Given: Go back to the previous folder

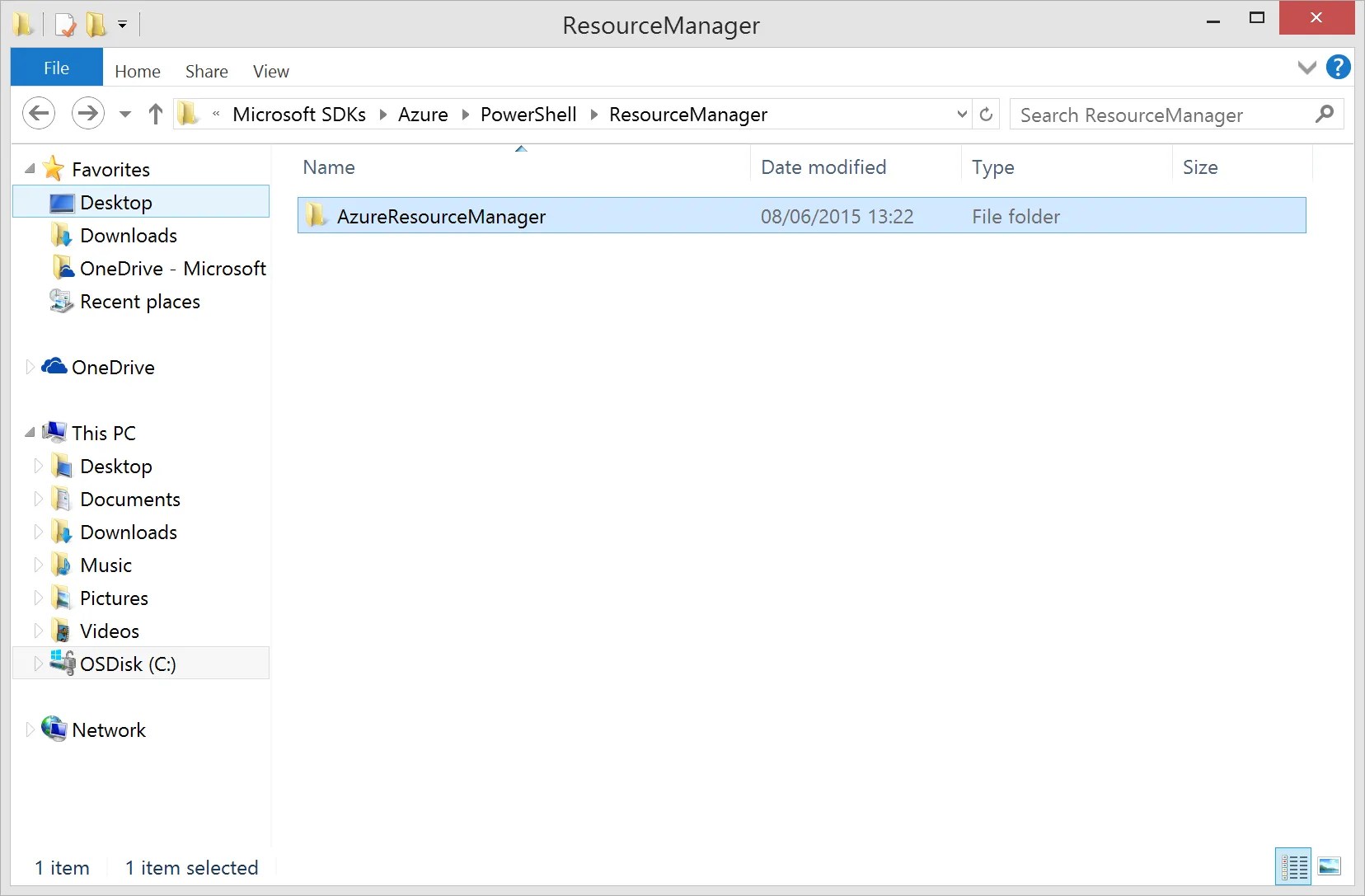Looking at the screenshot, I should (x=39, y=114).
